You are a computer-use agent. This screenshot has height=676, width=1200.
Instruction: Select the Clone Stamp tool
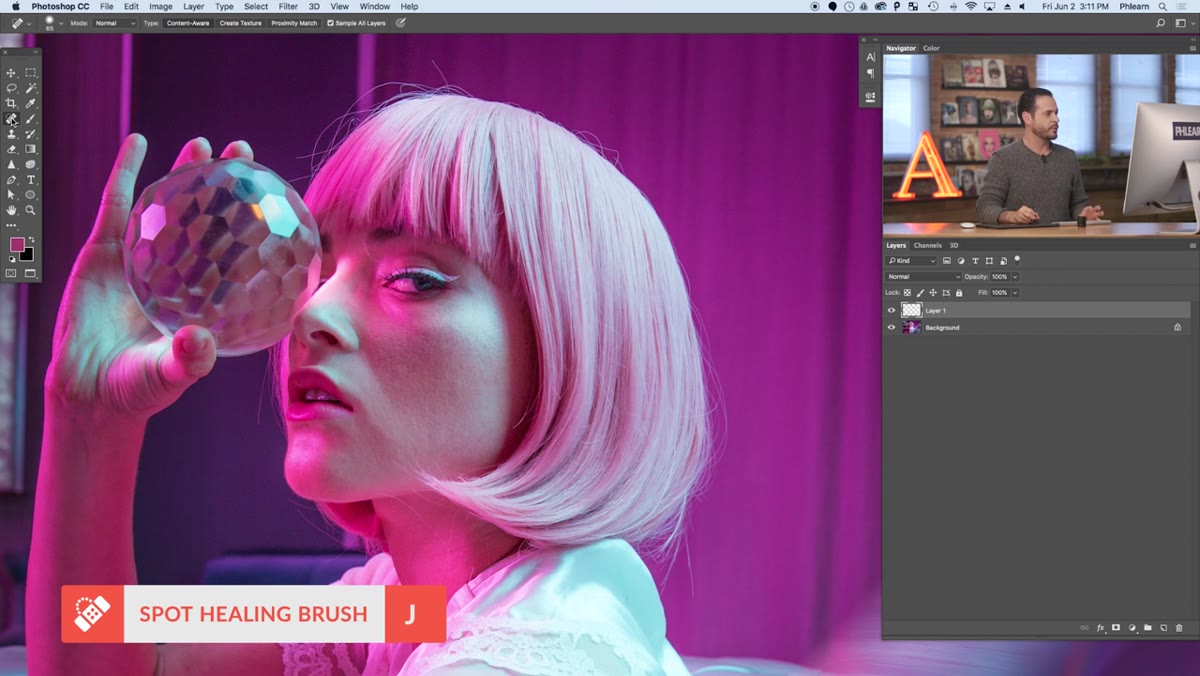(11, 134)
